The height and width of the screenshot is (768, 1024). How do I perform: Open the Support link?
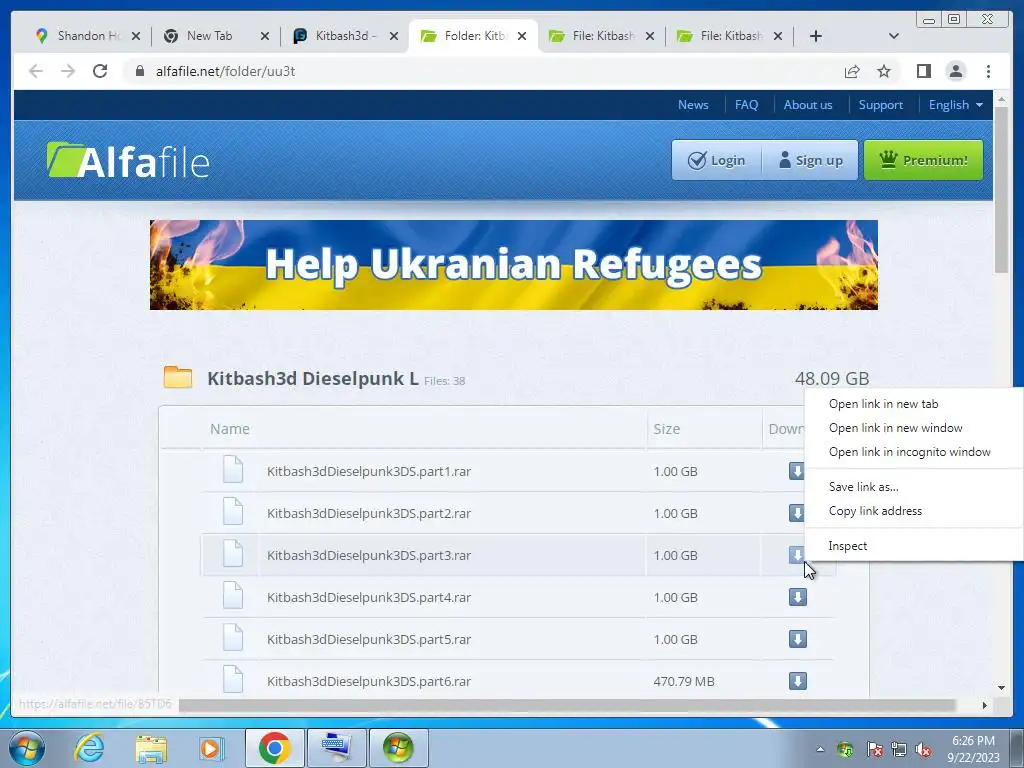[x=880, y=104]
